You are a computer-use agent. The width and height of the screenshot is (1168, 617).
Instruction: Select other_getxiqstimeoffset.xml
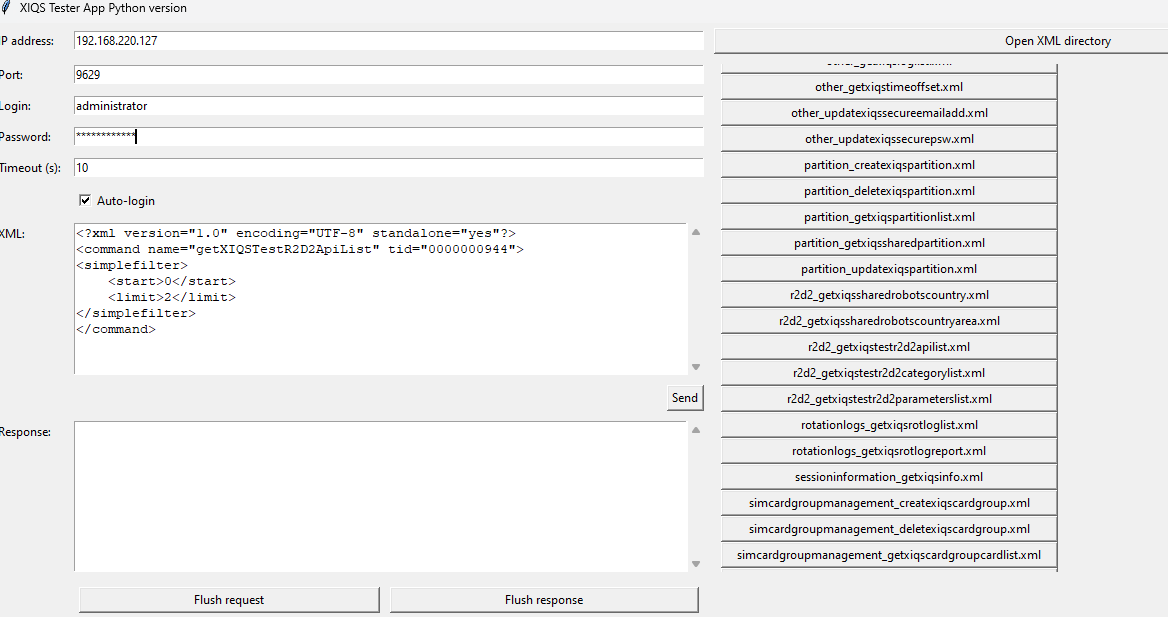point(888,86)
